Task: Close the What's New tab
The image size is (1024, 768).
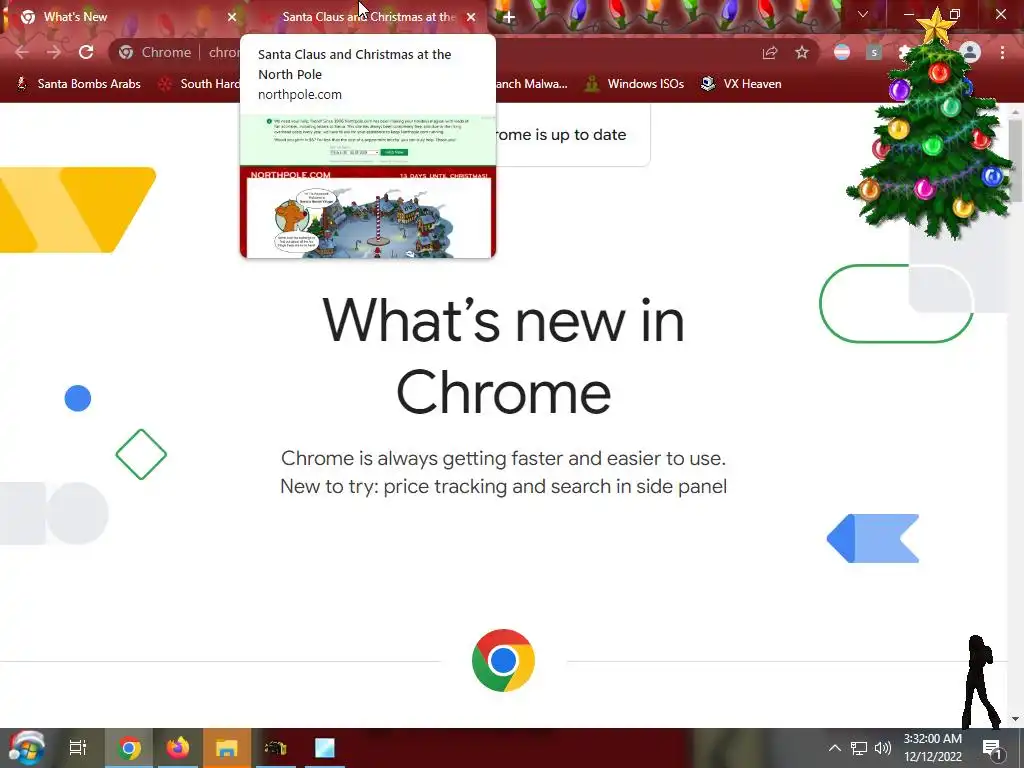Action: 232,17
